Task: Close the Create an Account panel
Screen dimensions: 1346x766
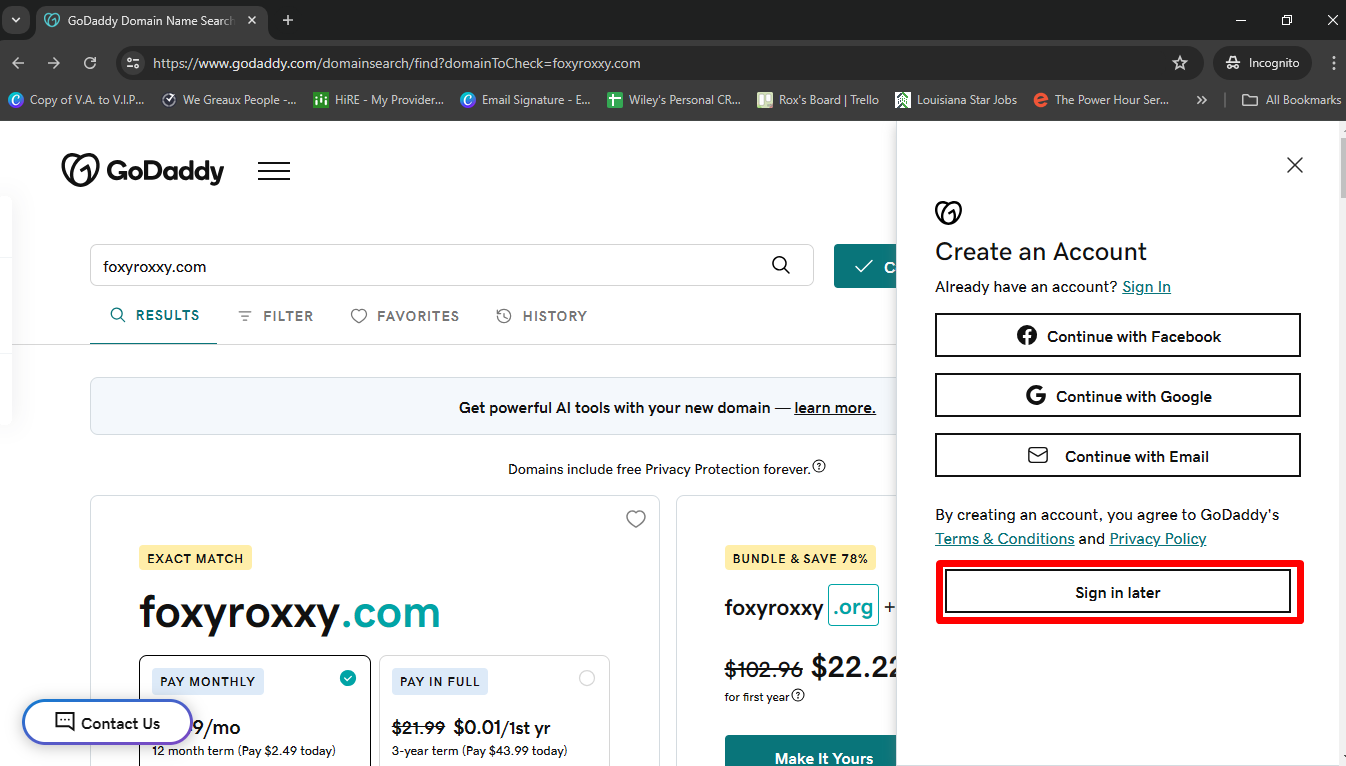Action: (x=1295, y=165)
